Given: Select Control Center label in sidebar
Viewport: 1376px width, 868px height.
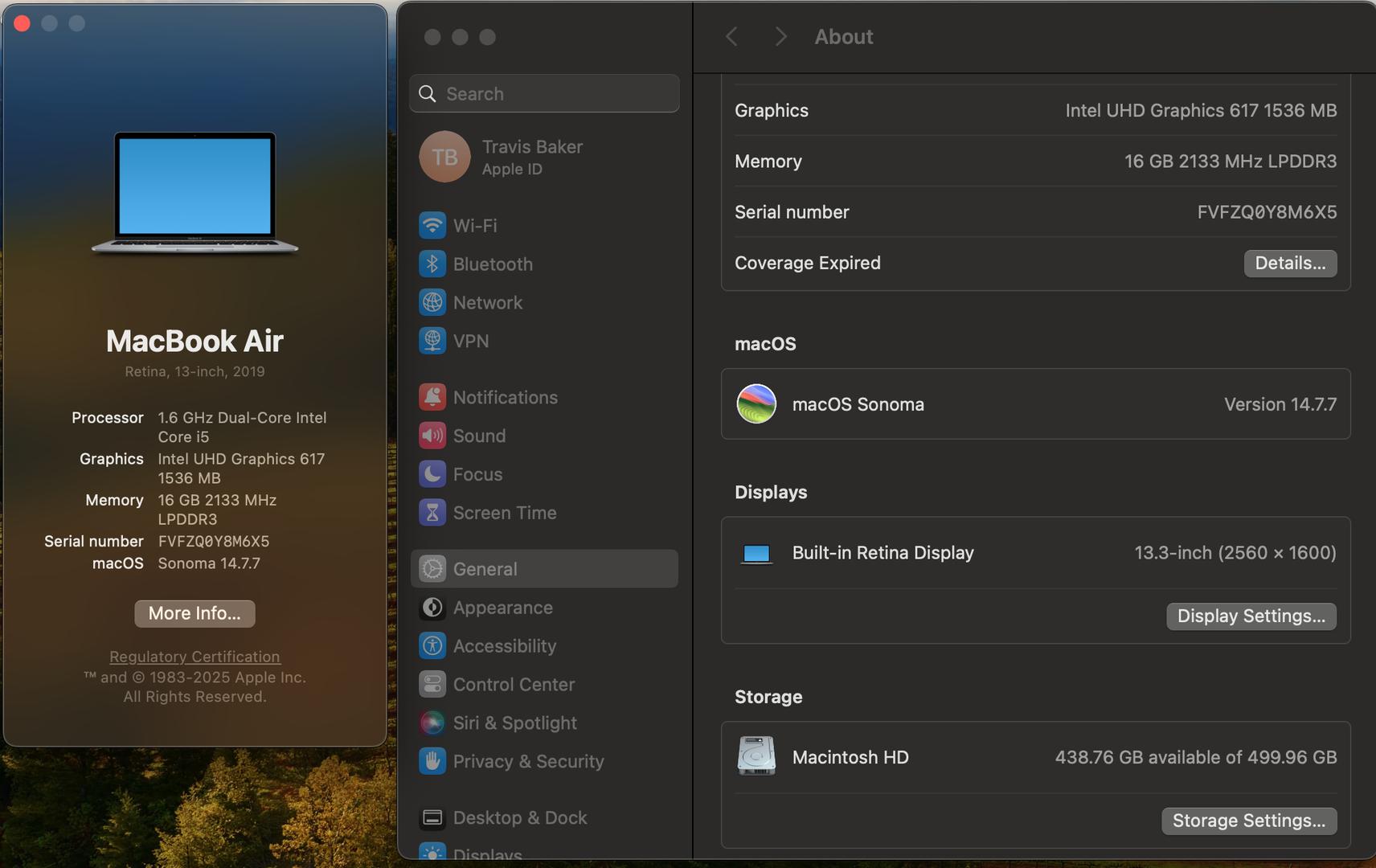Looking at the screenshot, I should point(514,685).
